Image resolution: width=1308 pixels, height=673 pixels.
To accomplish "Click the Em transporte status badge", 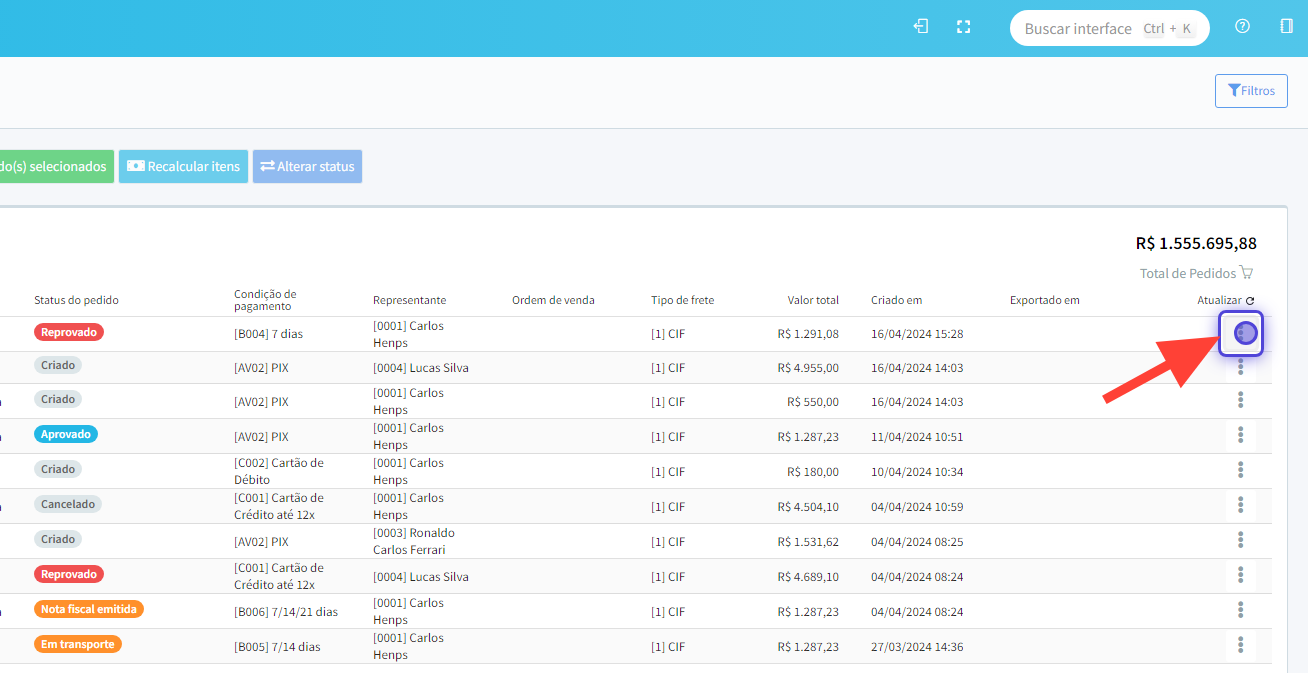I will (78, 644).
